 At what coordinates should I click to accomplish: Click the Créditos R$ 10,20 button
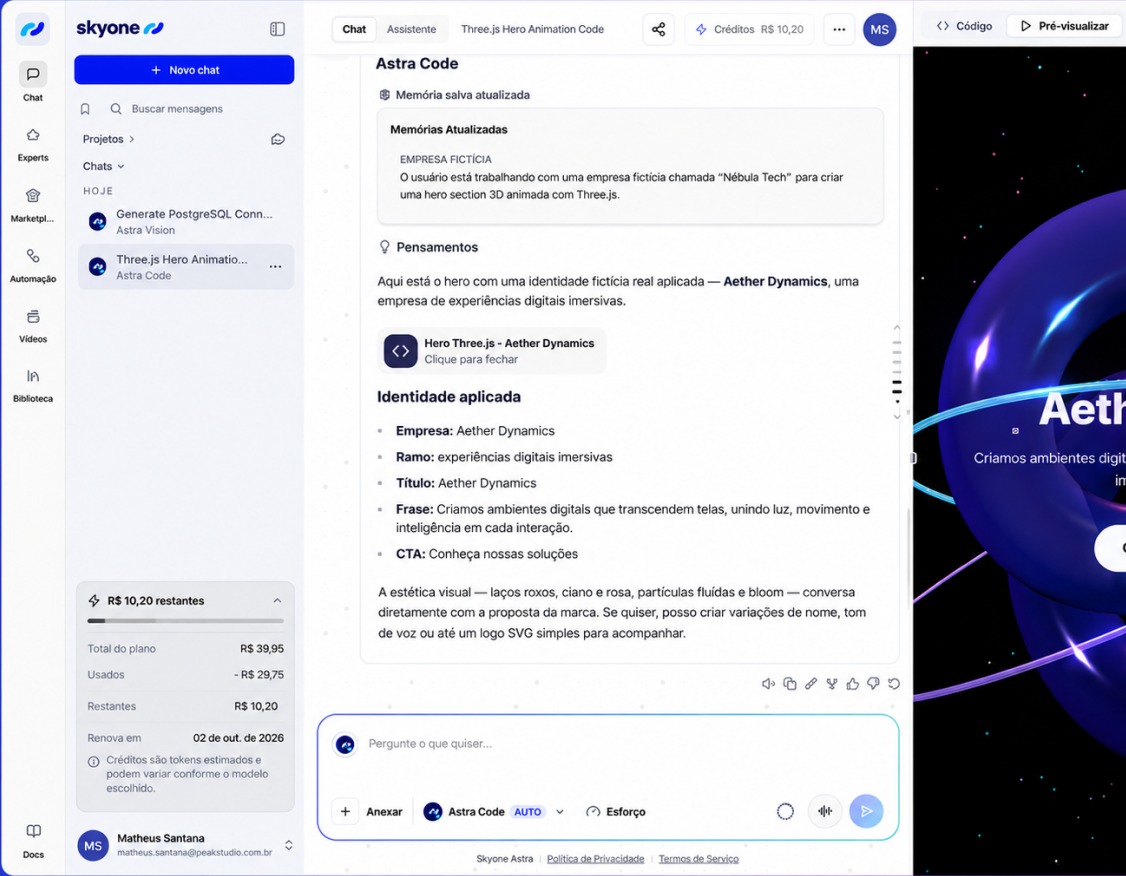749,29
